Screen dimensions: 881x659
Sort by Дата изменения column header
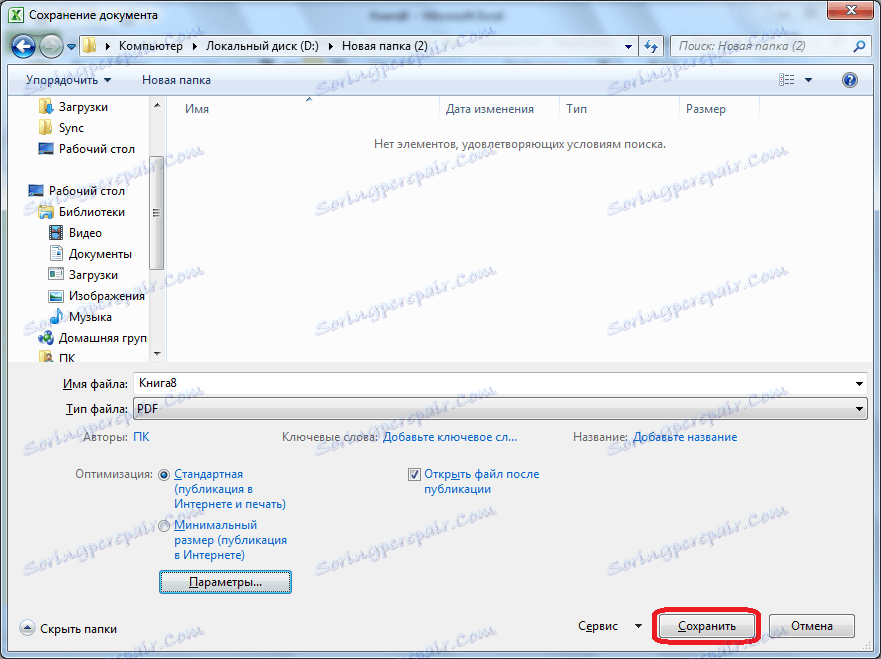pos(489,109)
